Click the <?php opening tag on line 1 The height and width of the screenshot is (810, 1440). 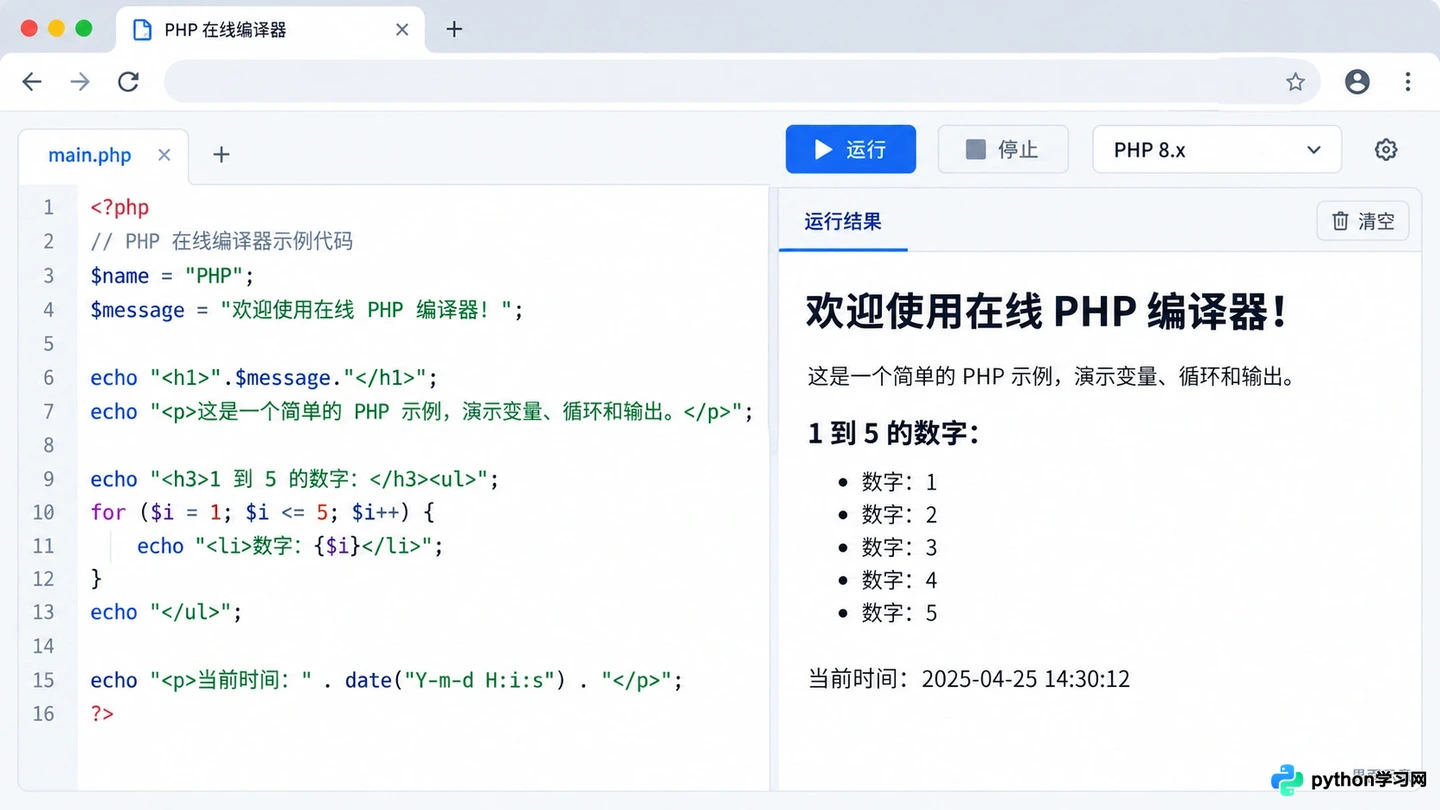click(119, 208)
